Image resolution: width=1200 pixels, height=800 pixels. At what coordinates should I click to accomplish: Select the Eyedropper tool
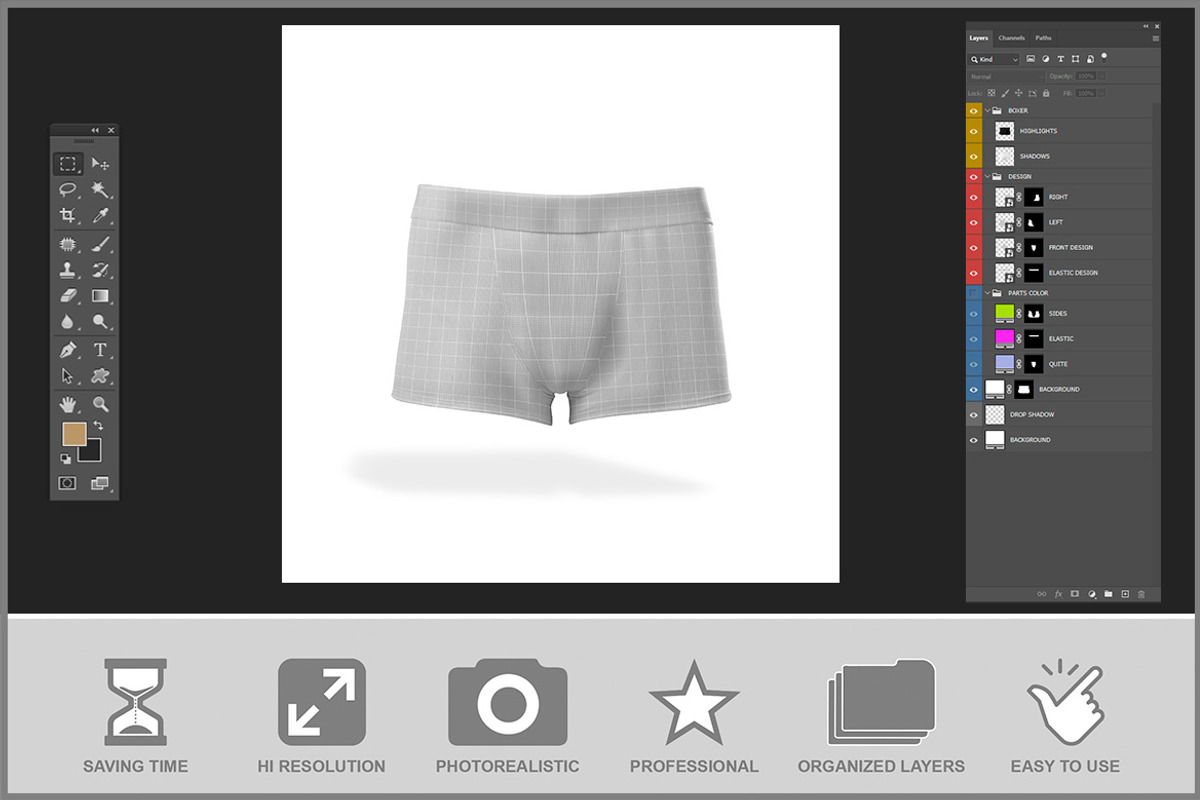pyautogui.click(x=100, y=215)
